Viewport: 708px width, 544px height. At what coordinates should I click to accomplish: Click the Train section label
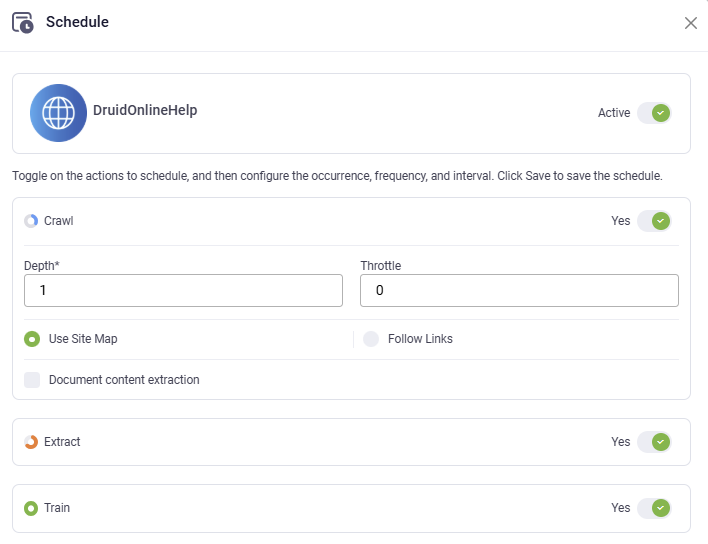(57, 508)
